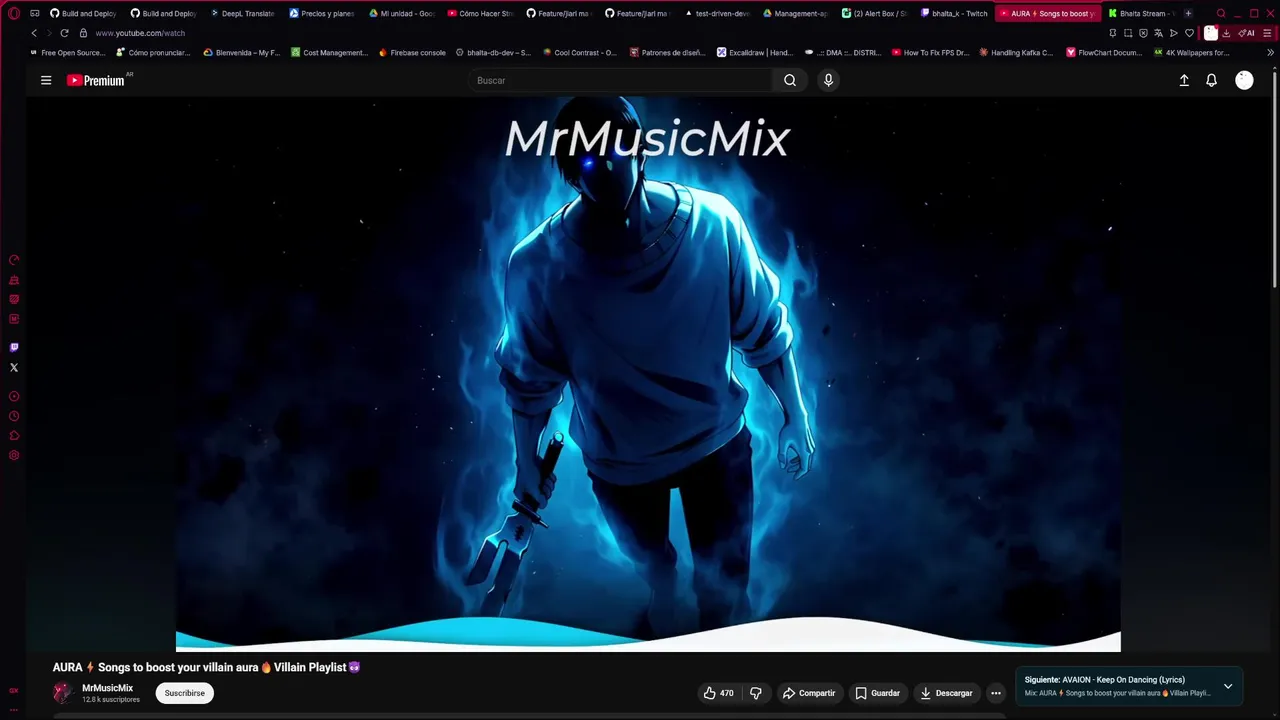This screenshot has height=720, width=1280.
Task: Open the Easy Setup menu icon
Action: 1267,33
